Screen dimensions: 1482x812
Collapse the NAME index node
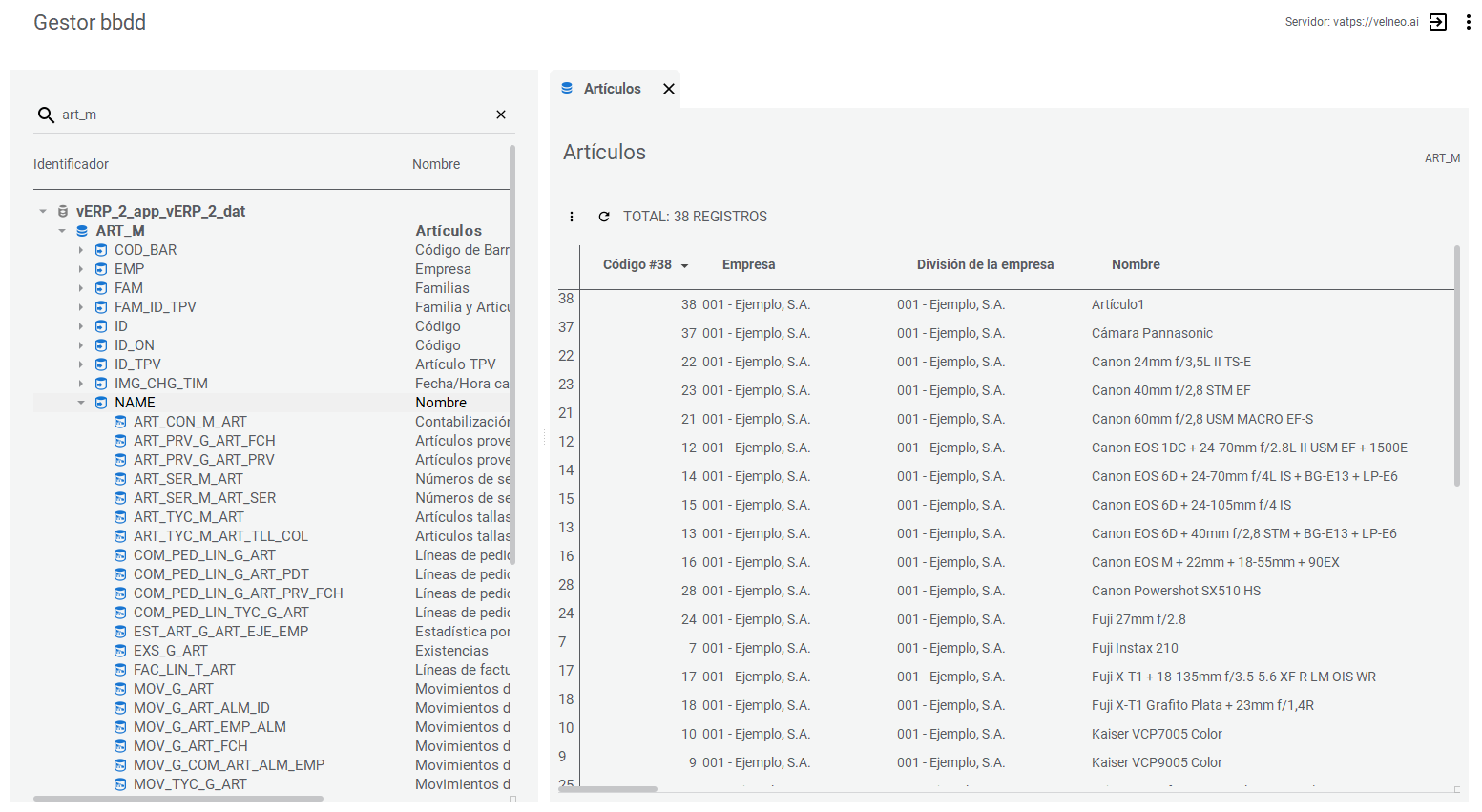tap(81, 403)
